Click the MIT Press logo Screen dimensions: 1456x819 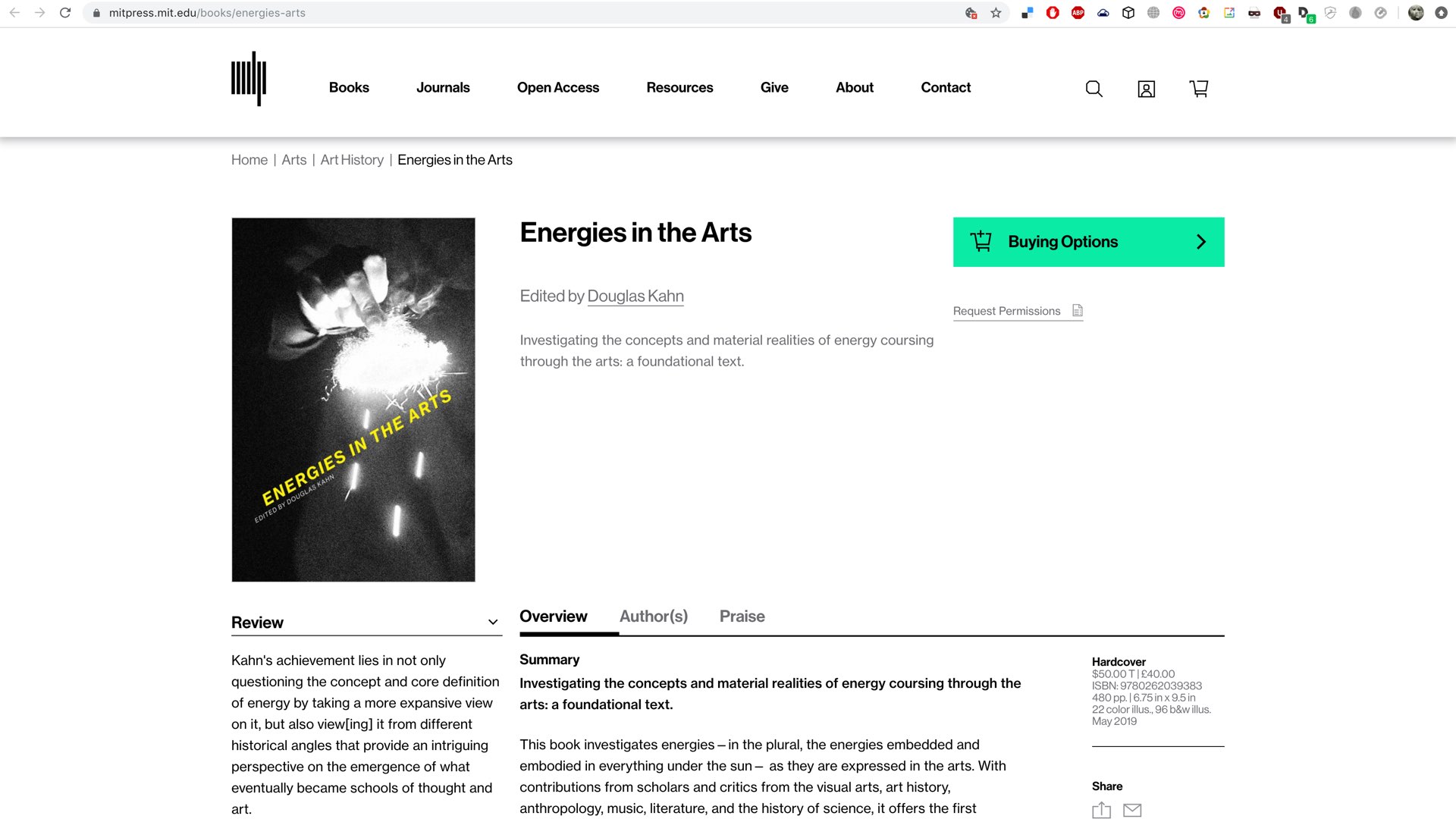(249, 79)
